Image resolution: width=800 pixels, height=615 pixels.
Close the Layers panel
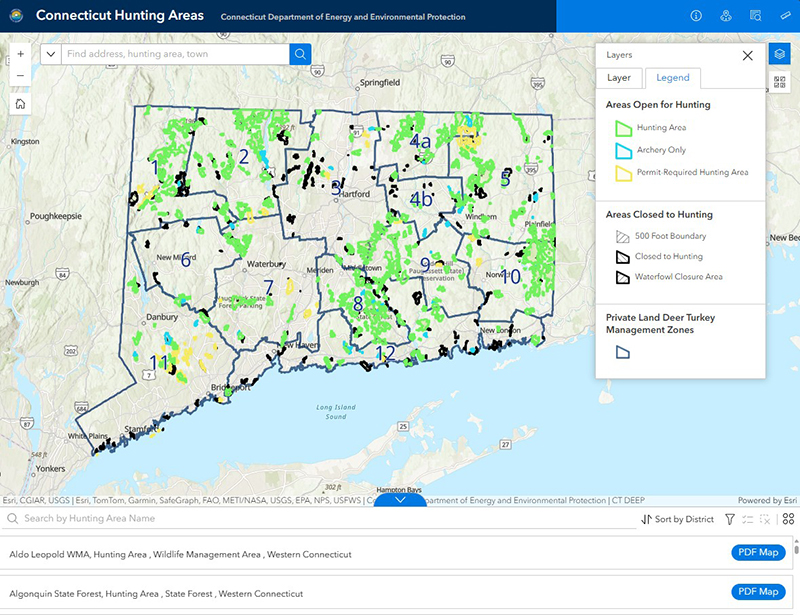tap(747, 56)
